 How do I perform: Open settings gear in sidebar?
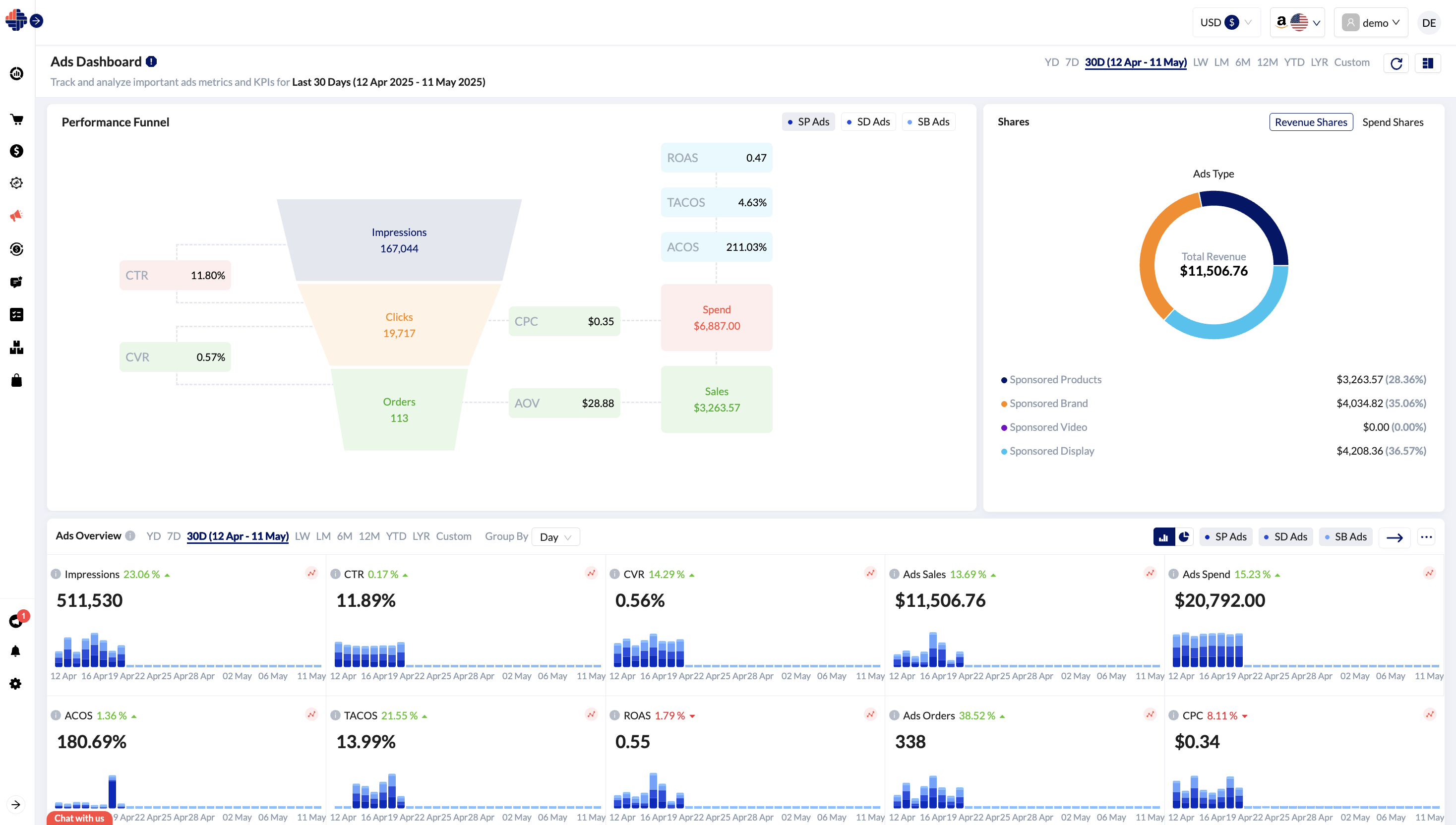pyautogui.click(x=16, y=683)
